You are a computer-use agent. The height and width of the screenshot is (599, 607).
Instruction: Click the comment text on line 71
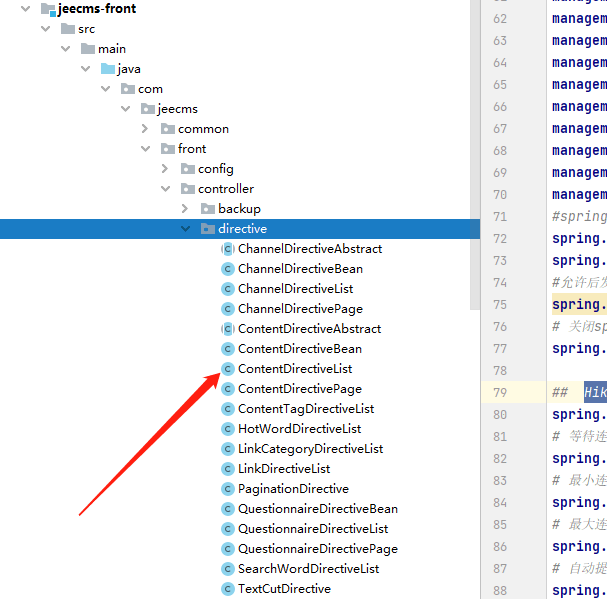pyautogui.click(x=579, y=216)
